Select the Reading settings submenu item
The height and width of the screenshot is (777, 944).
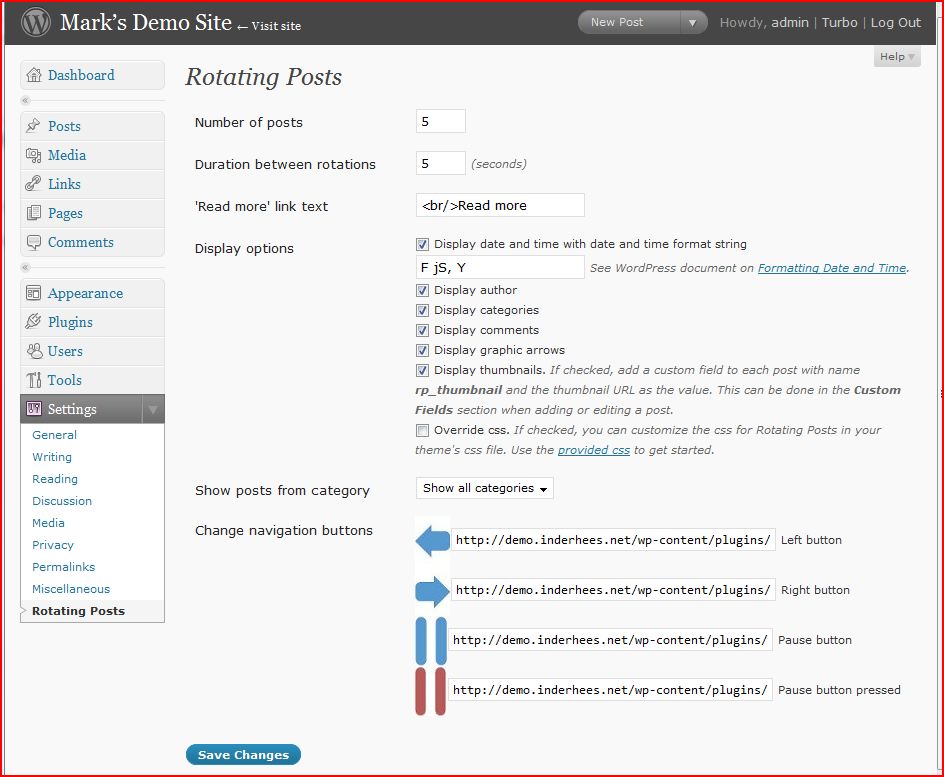(55, 479)
